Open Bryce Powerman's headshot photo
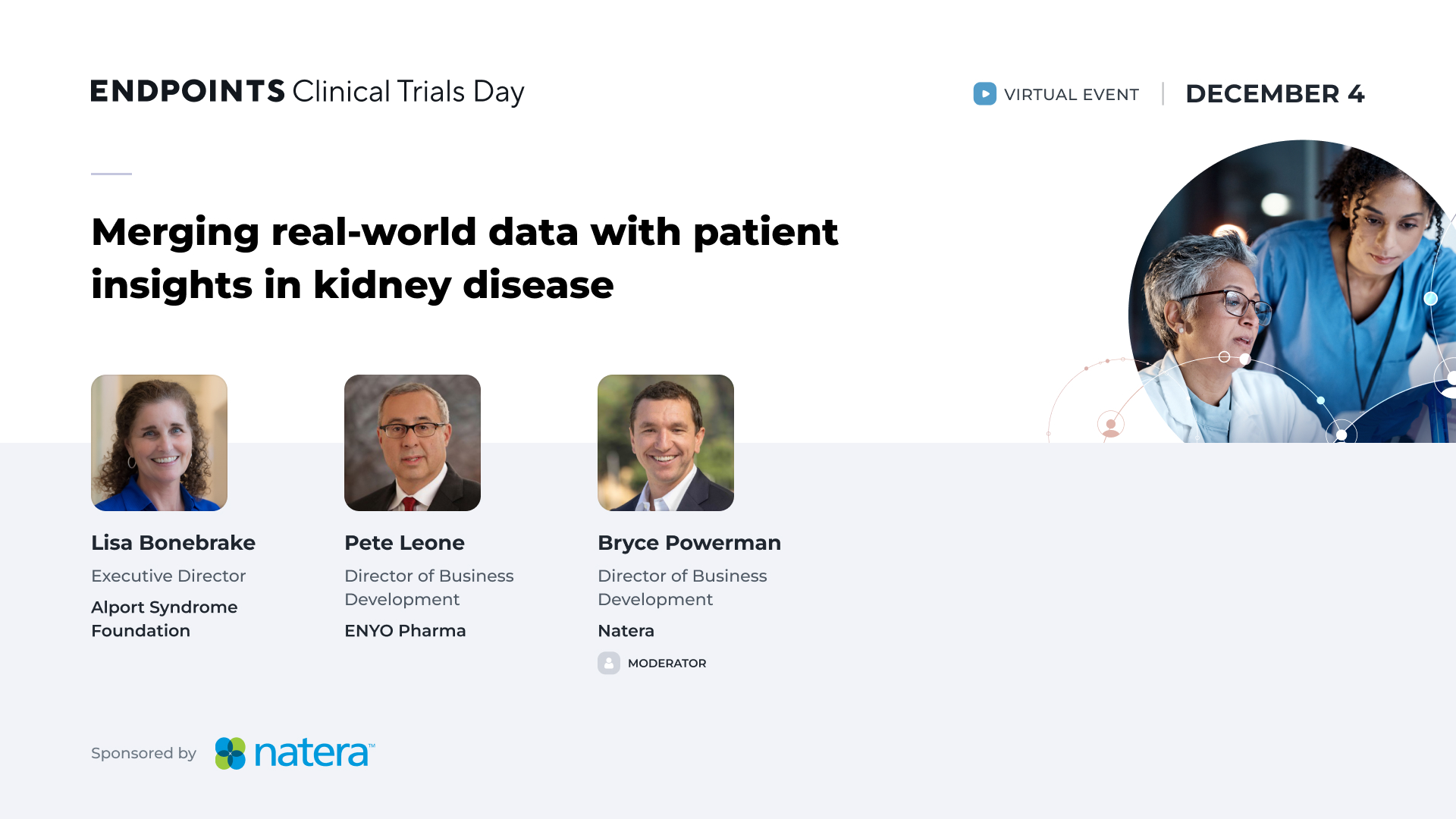1456x819 pixels. 666,443
